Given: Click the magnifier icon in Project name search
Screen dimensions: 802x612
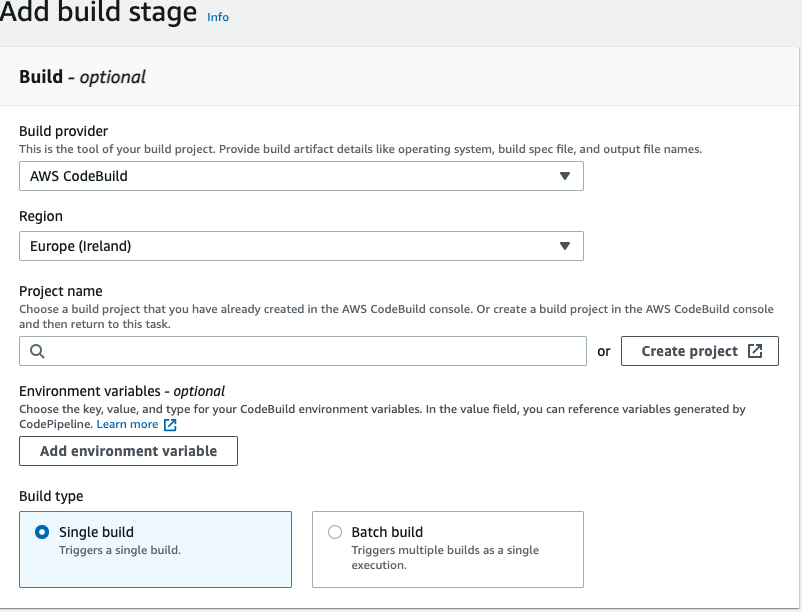Looking at the screenshot, I should pos(37,351).
